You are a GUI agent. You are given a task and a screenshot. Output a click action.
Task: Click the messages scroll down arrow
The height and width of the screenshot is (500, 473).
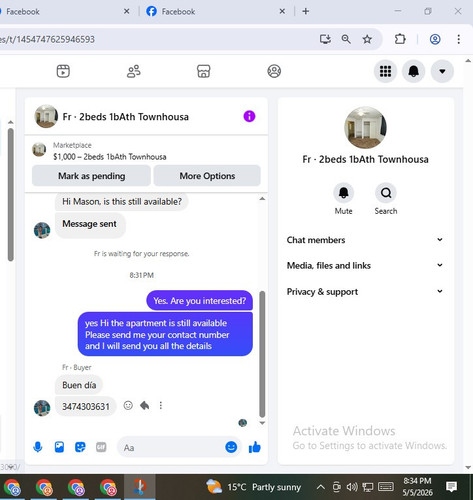click(x=262, y=423)
